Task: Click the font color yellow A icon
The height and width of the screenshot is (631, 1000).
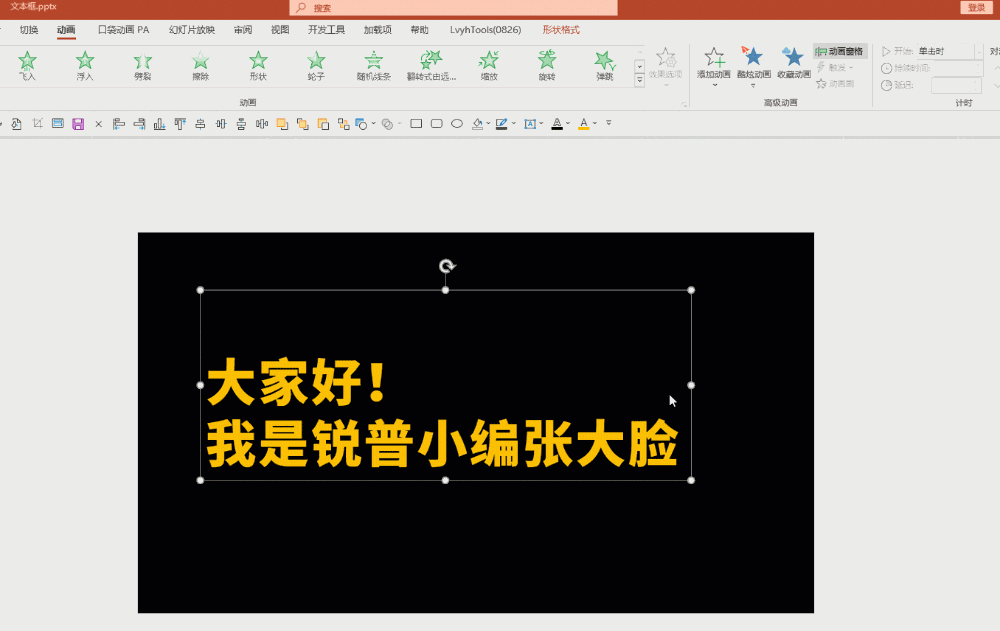Action: 584,124
